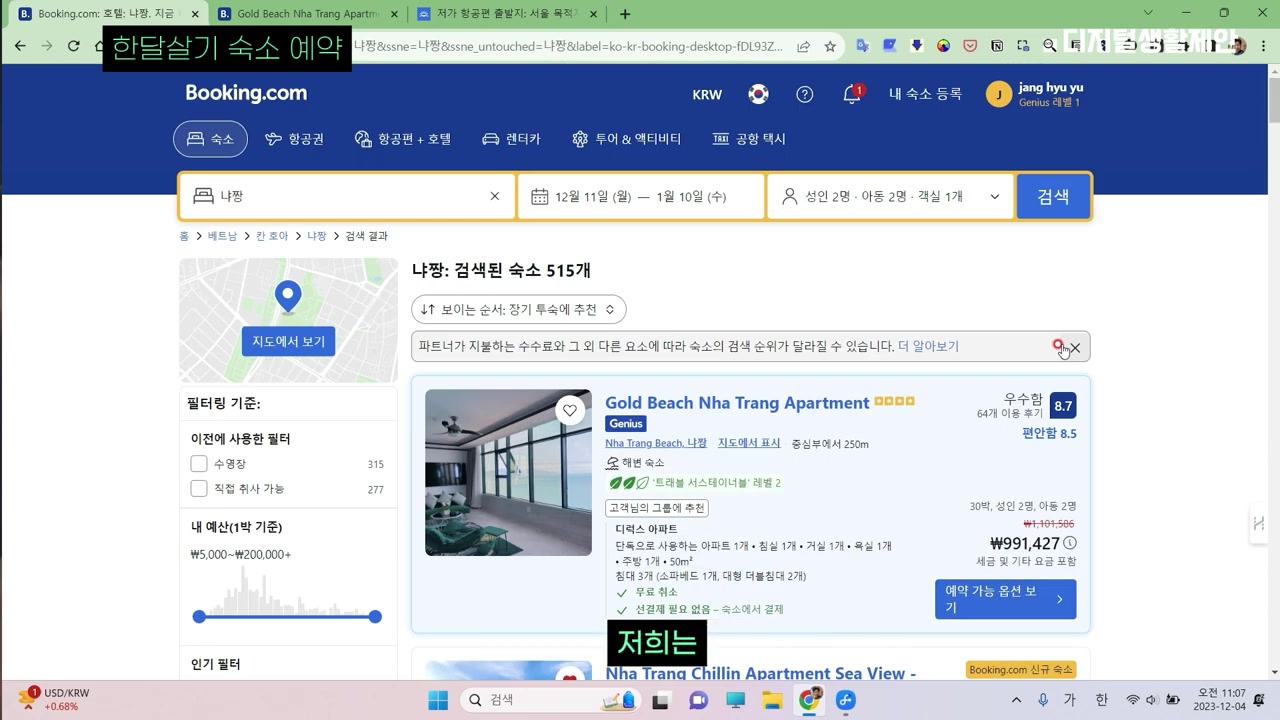Viewport: 1280px width, 720px height.
Task: Change the KRW currency setting
Action: pos(707,94)
